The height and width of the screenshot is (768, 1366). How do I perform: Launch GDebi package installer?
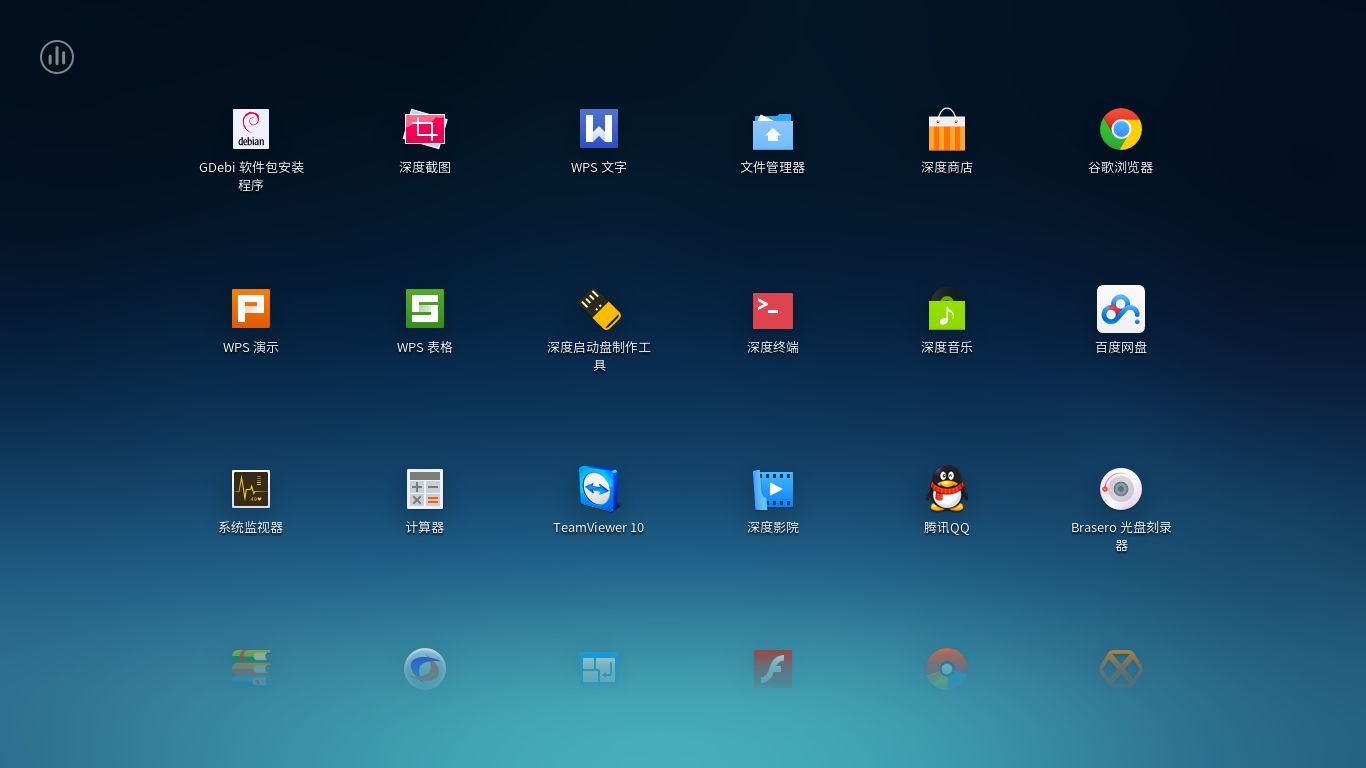point(251,129)
